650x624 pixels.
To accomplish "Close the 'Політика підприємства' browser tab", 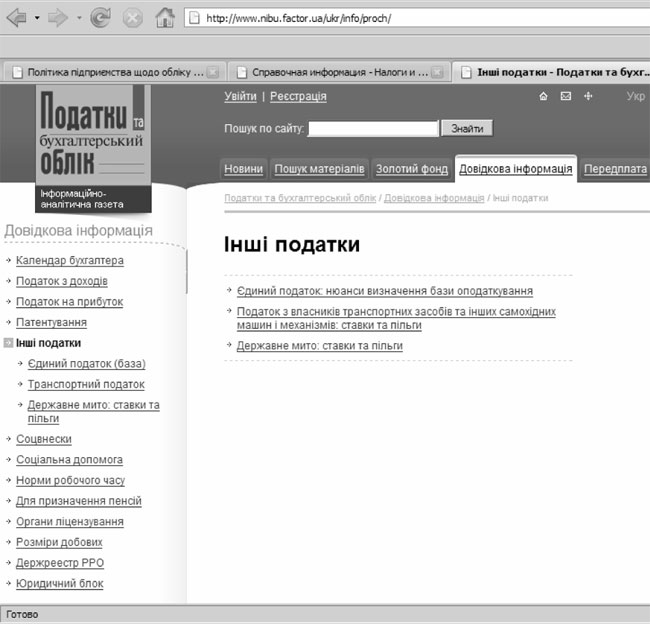I will point(213,72).
